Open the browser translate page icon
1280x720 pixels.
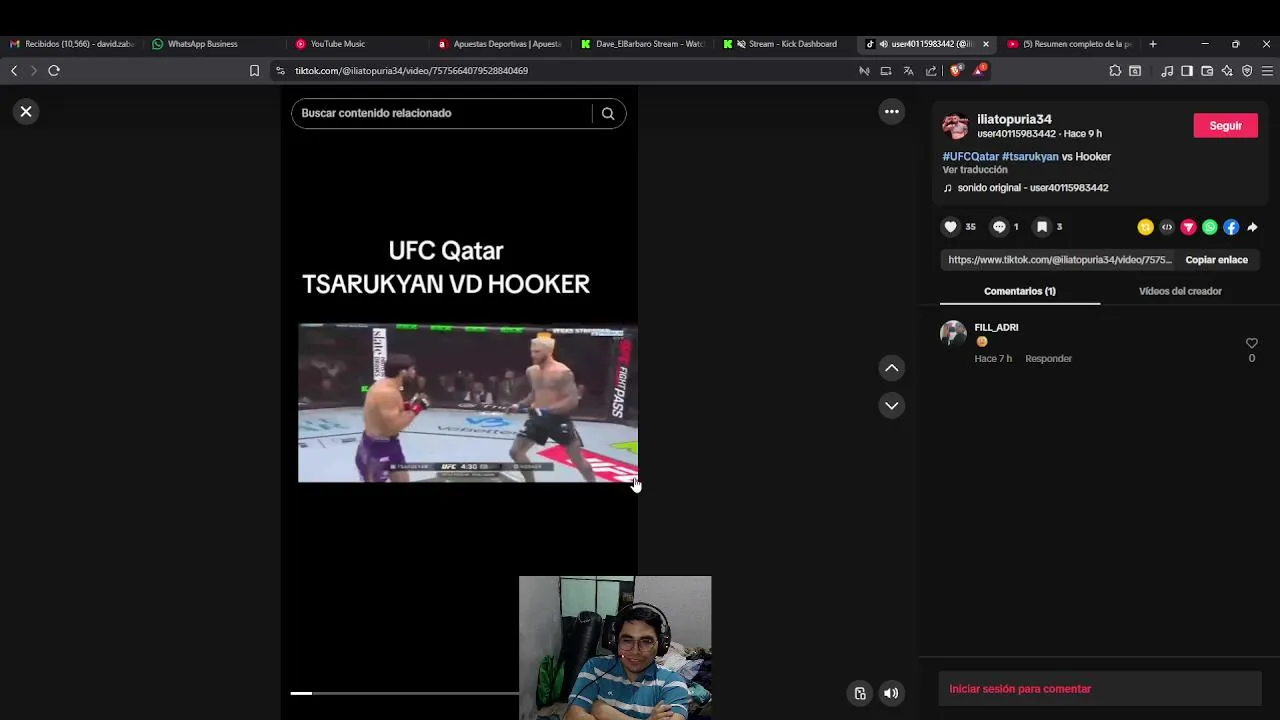pyautogui.click(x=908, y=71)
